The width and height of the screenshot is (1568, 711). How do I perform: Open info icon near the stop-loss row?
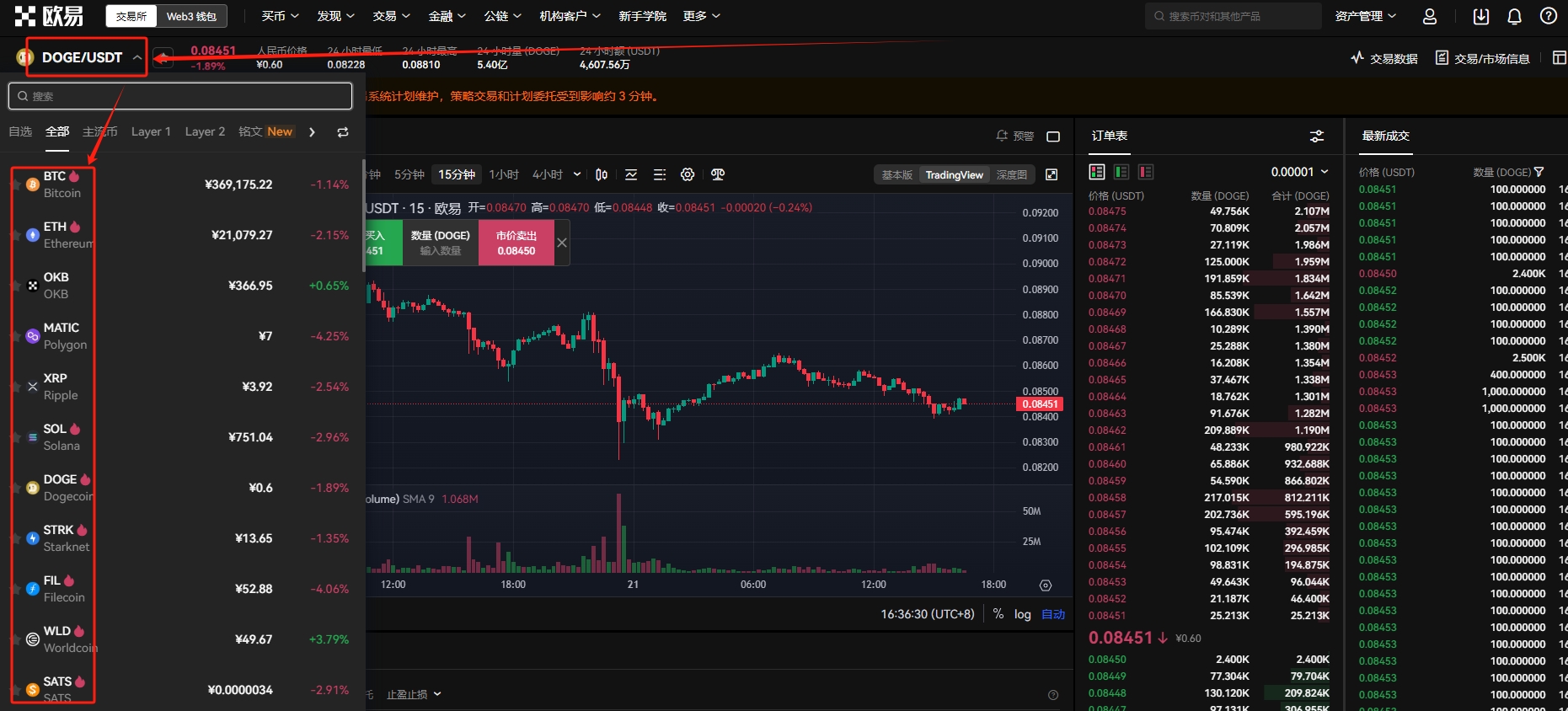(1053, 695)
